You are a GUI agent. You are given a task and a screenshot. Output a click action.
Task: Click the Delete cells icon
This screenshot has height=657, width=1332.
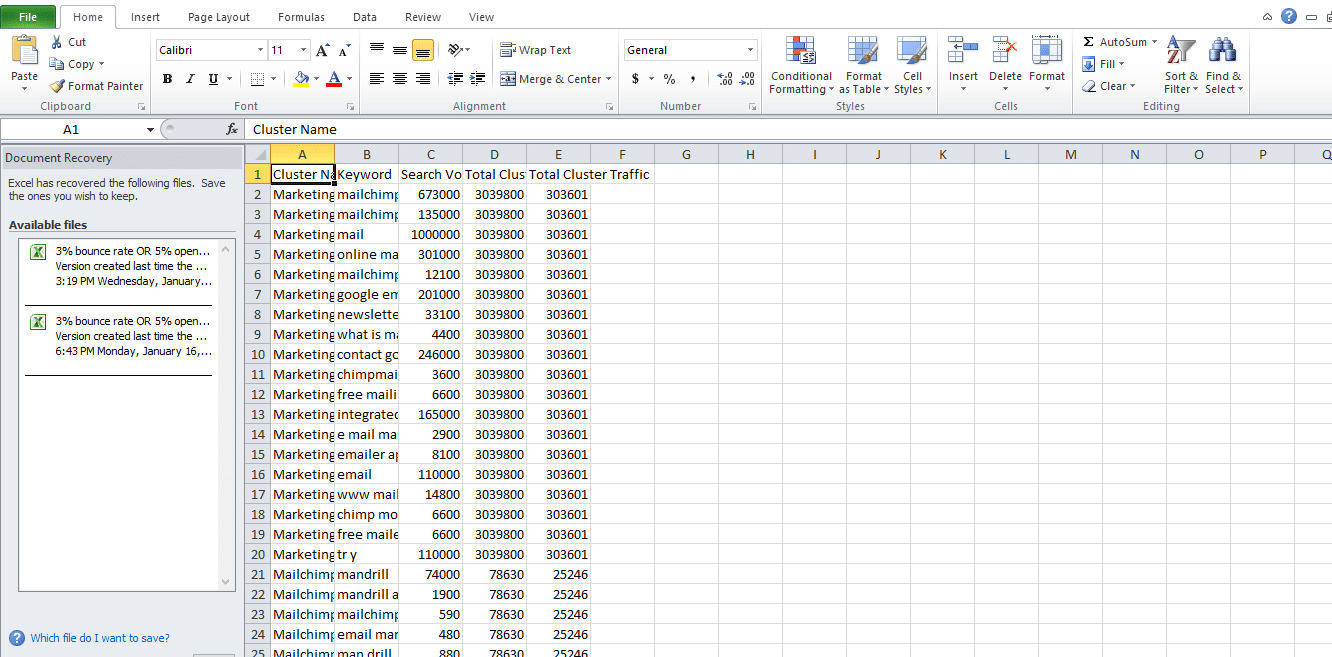pyautogui.click(x=1005, y=52)
